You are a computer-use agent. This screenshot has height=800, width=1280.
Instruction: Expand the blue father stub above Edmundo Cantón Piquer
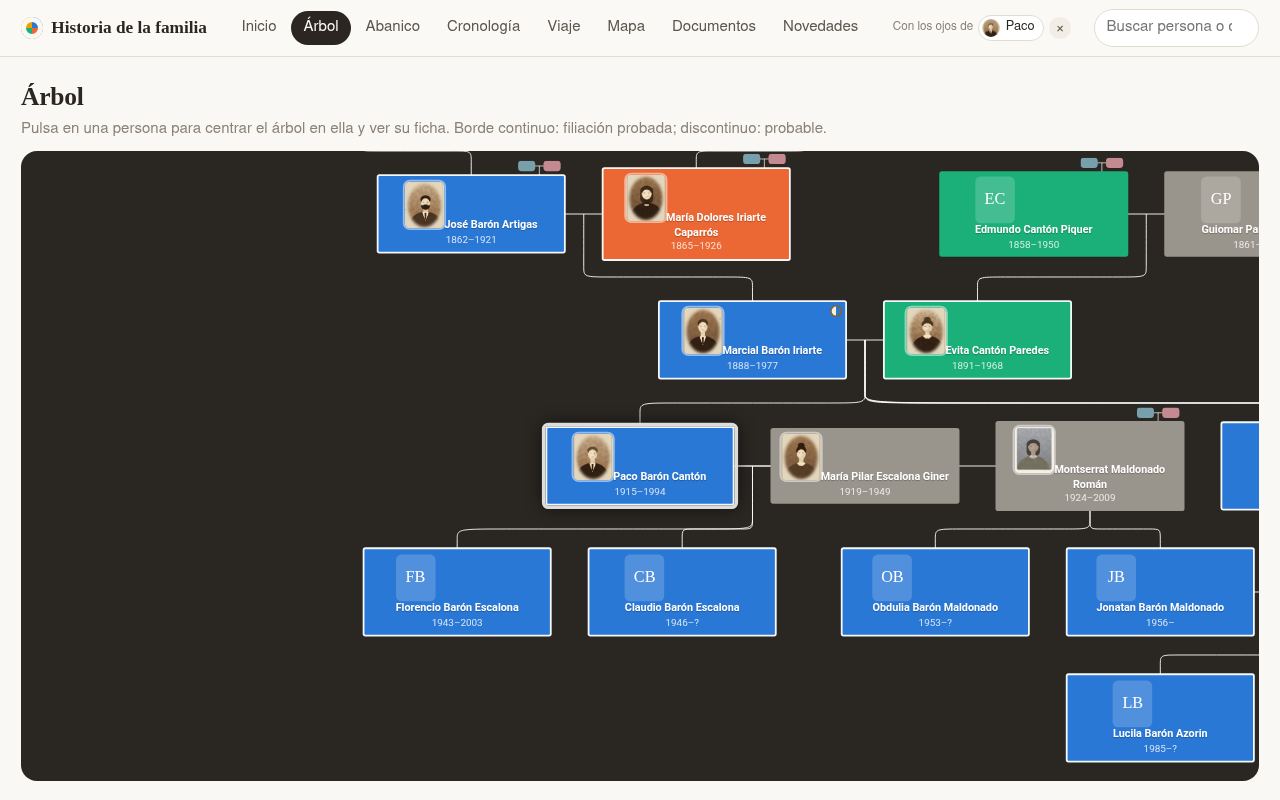tap(1089, 163)
